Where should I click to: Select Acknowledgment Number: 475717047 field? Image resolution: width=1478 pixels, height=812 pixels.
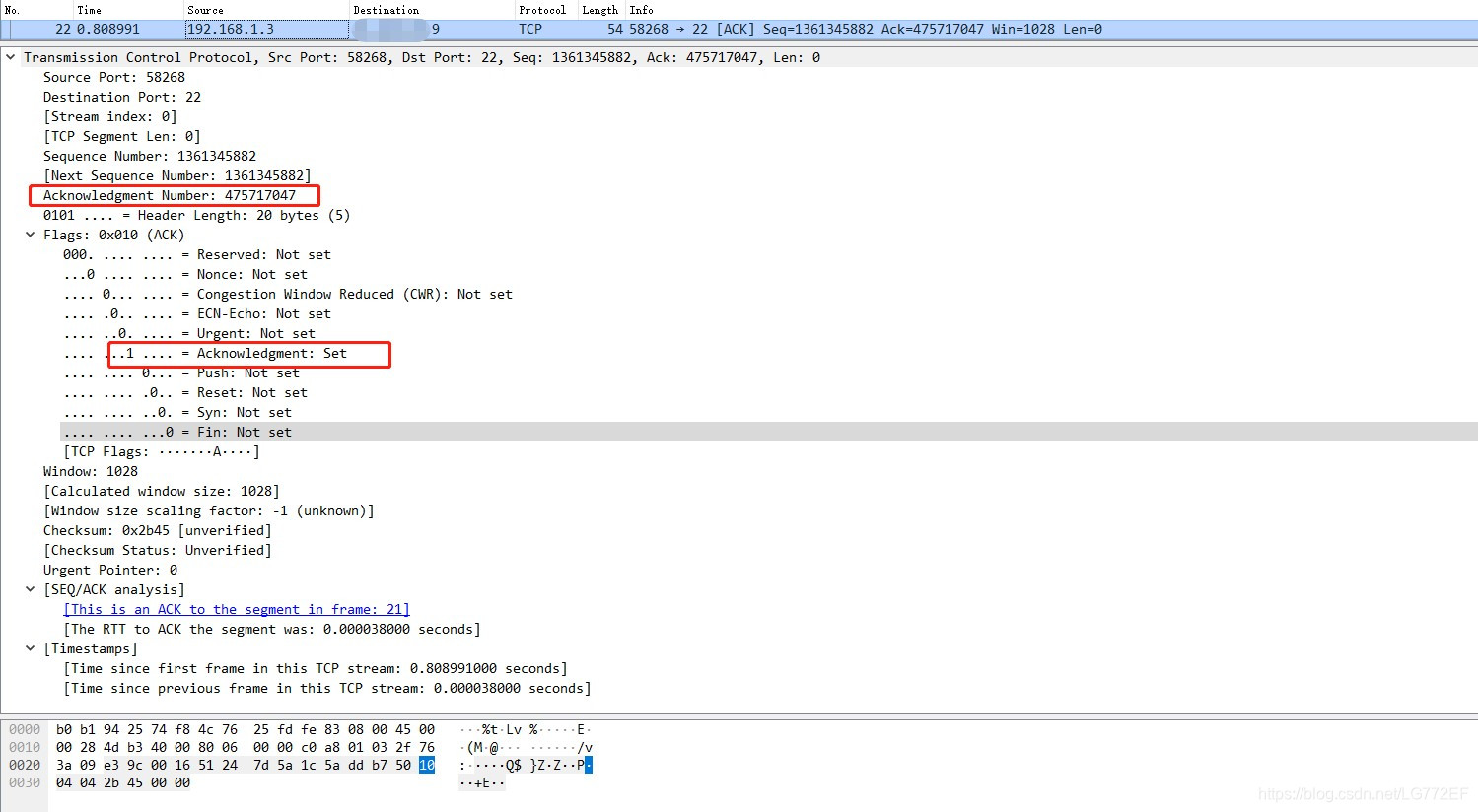coord(170,195)
